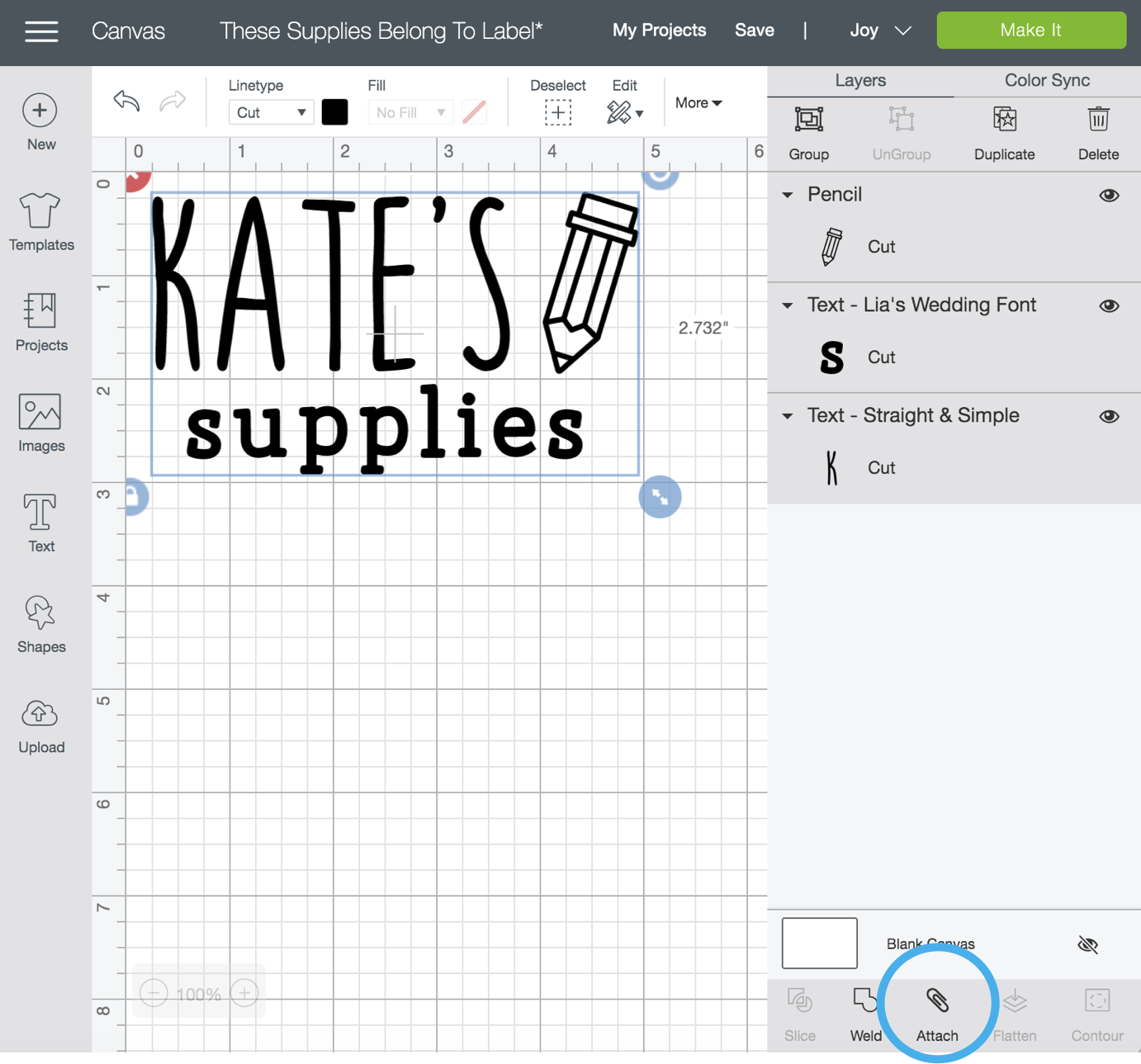The height and width of the screenshot is (1064, 1141).
Task: Undo the last action
Action: coord(126,101)
